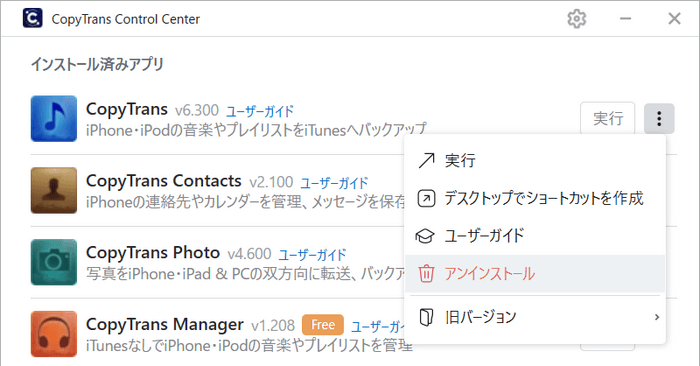The height and width of the screenshot is (366, 700).
Task: Minimize the CopyTrans Control Center window
Action: point(625,19)
